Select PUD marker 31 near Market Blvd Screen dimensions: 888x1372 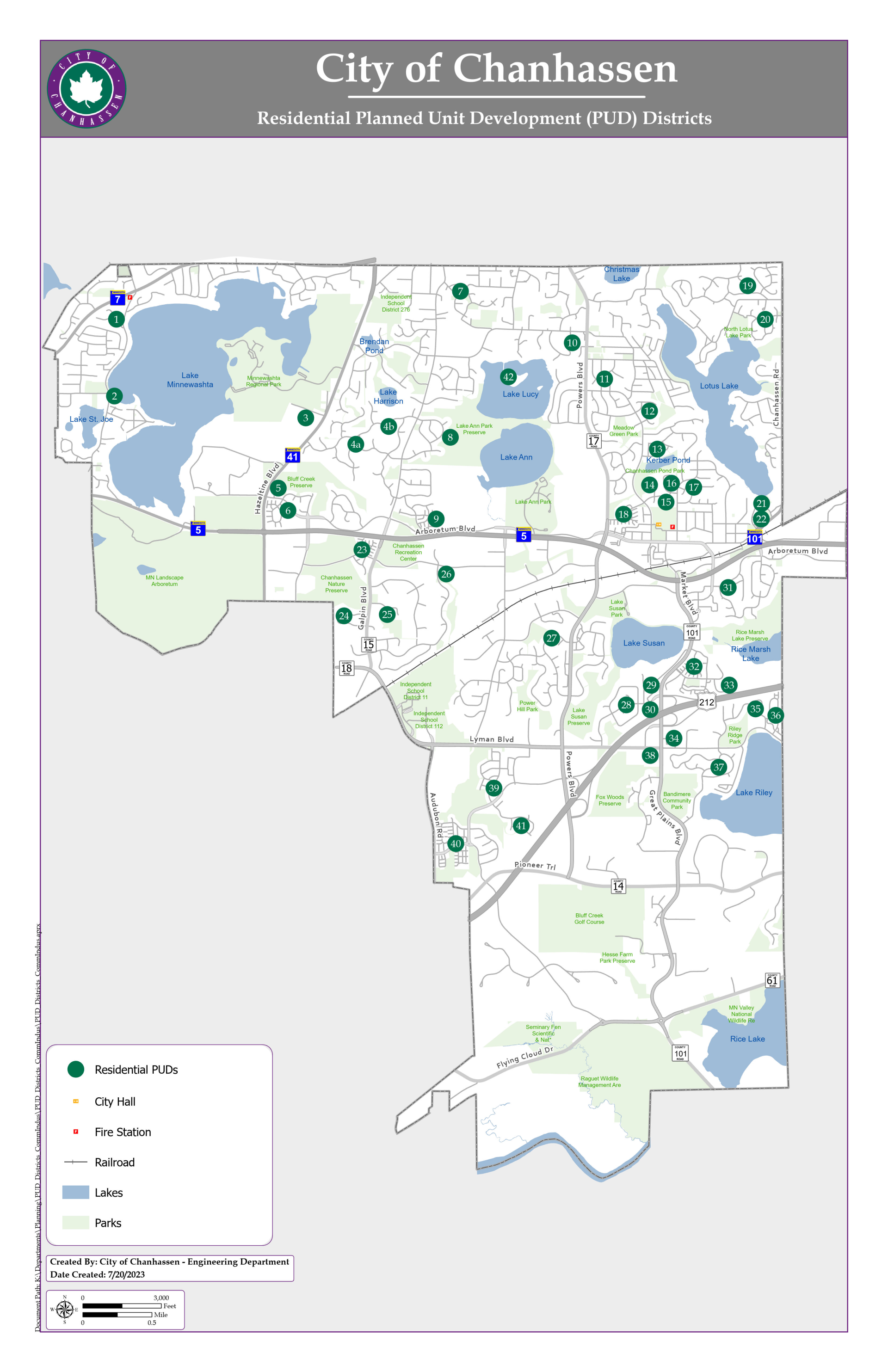coord(728,587)
